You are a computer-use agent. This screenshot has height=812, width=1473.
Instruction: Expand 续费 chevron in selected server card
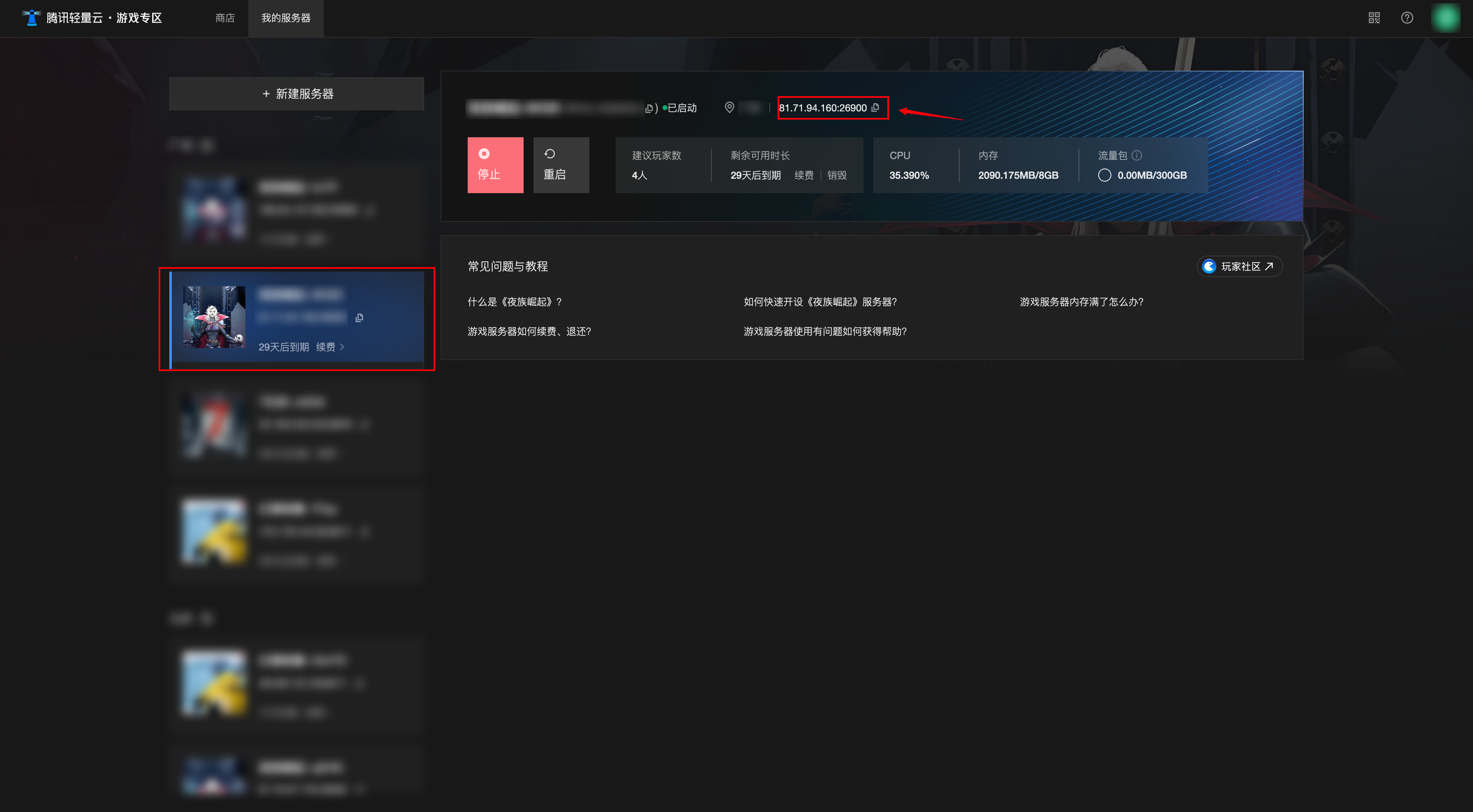(x=342, y=347)
